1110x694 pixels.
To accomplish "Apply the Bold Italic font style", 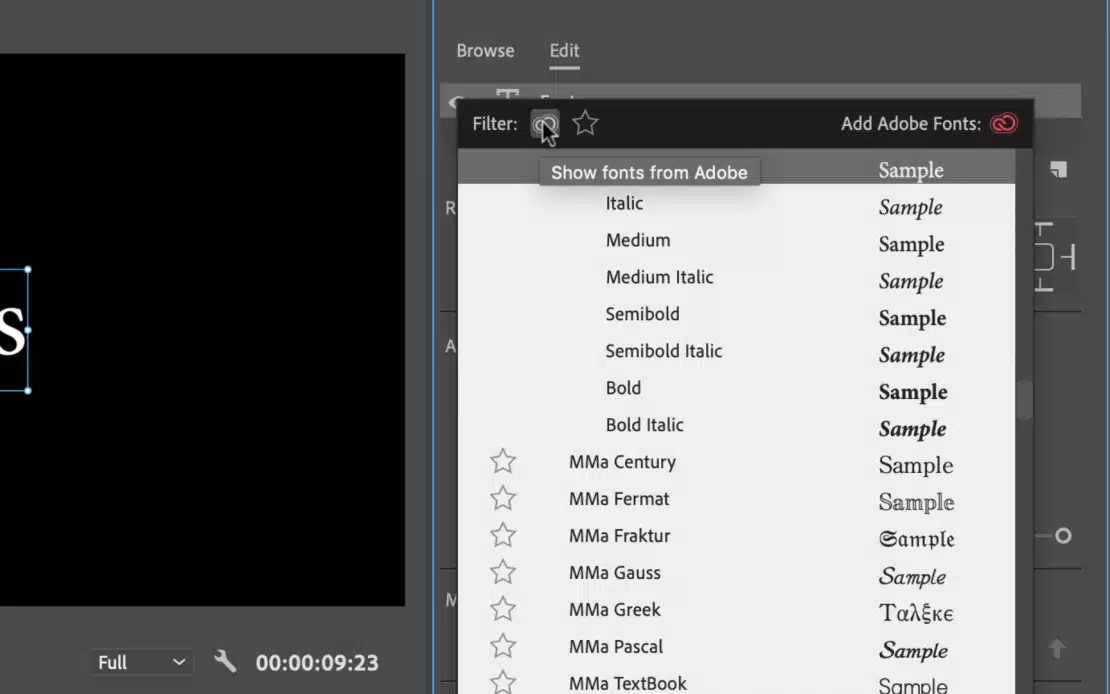I will (x=644, y=425).
